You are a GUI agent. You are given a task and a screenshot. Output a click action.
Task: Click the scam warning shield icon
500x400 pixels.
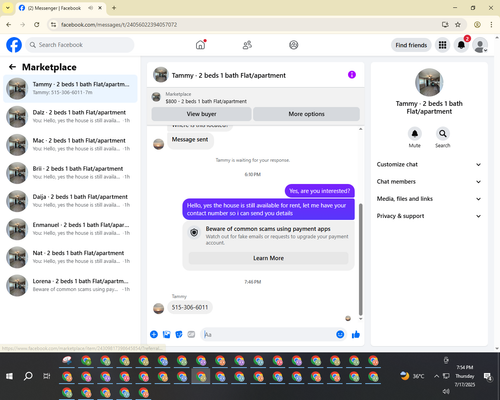pos(194,232)
